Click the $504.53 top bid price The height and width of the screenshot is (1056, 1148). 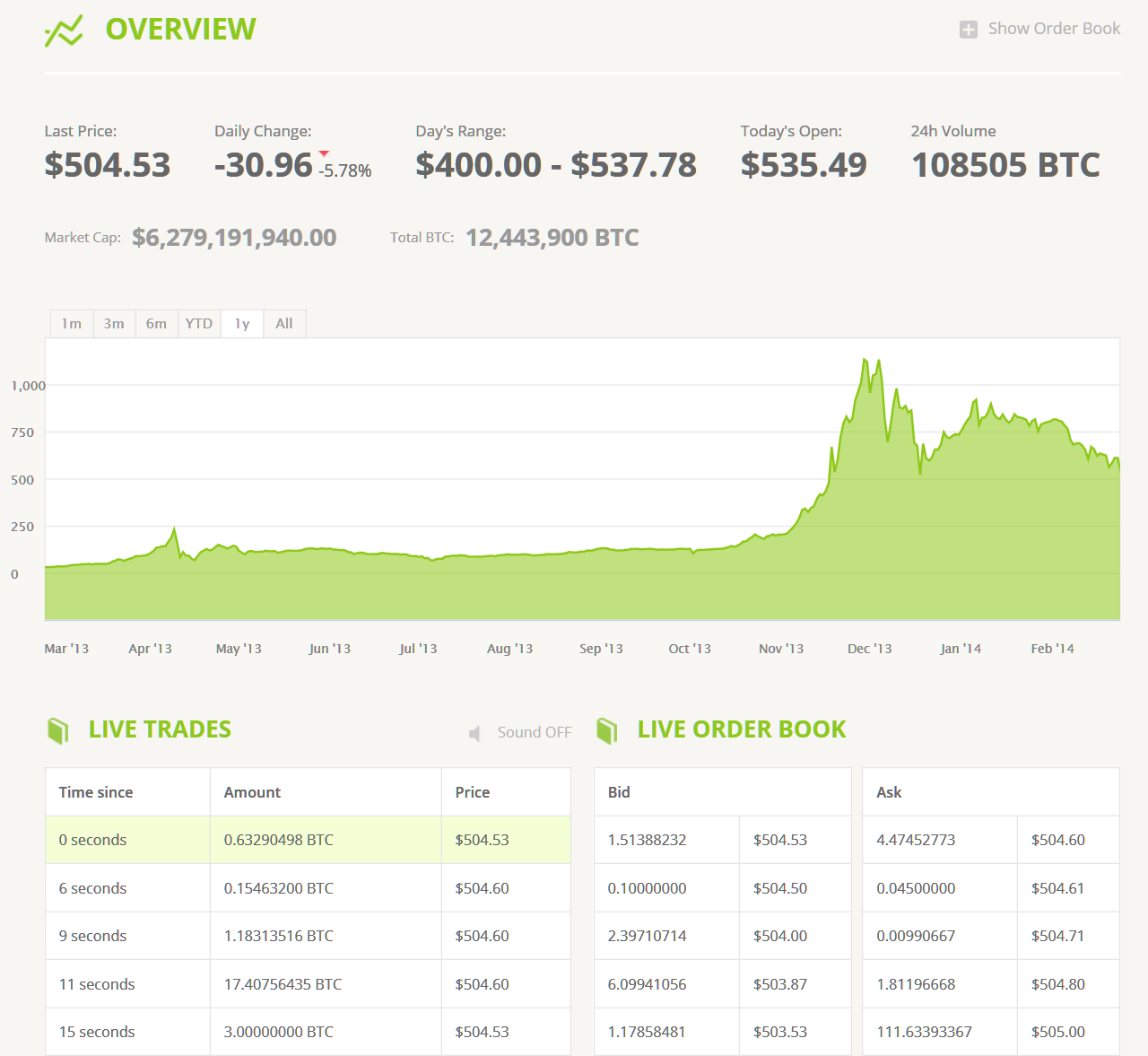pyautogui.click(x=780, y=840)
